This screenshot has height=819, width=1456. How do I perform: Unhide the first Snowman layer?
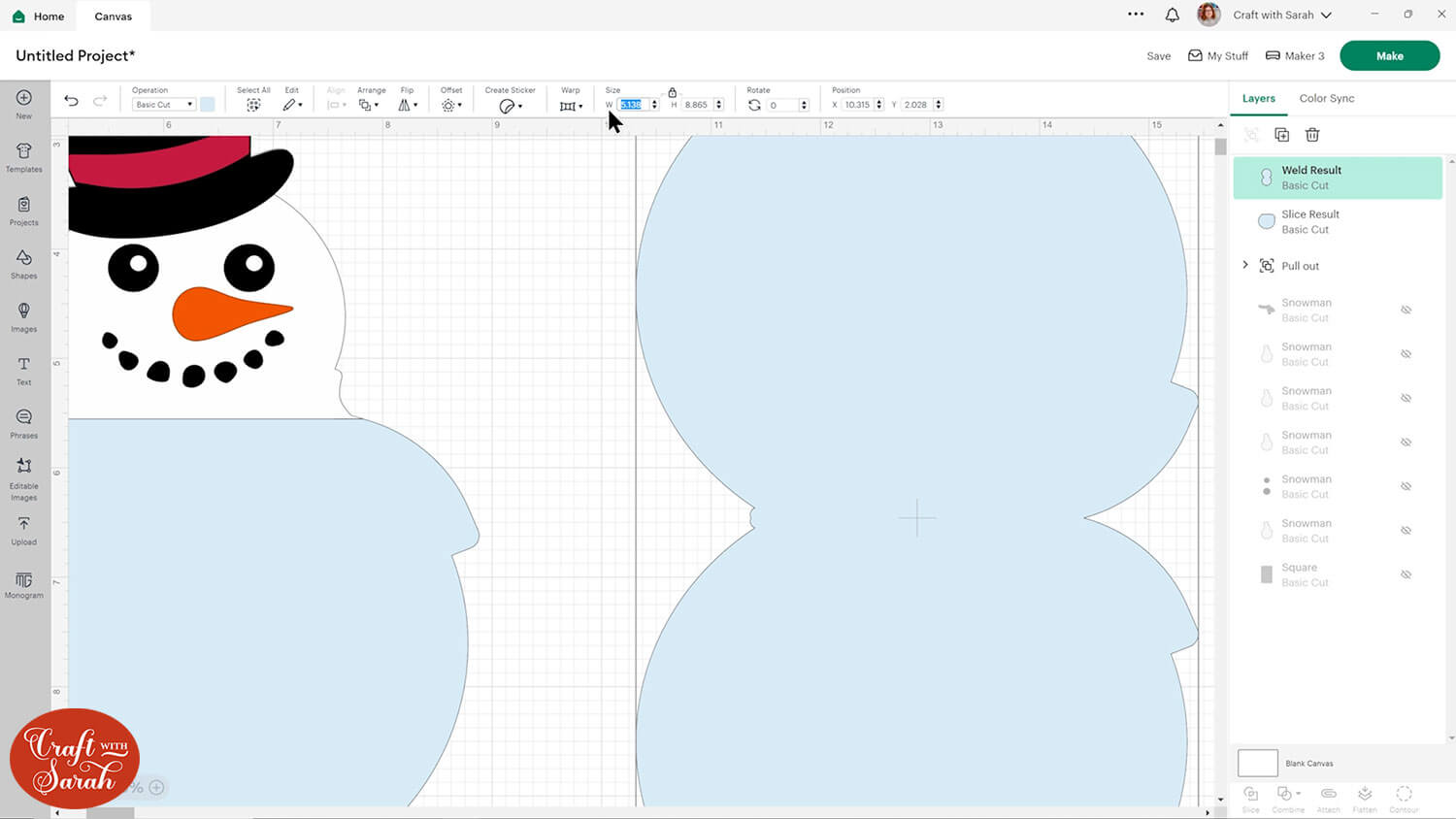coord(1406,310)
